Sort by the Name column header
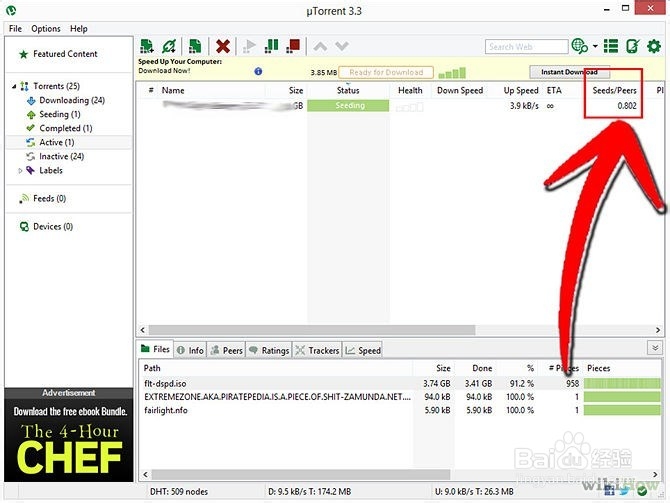 [x=173, y=91]
